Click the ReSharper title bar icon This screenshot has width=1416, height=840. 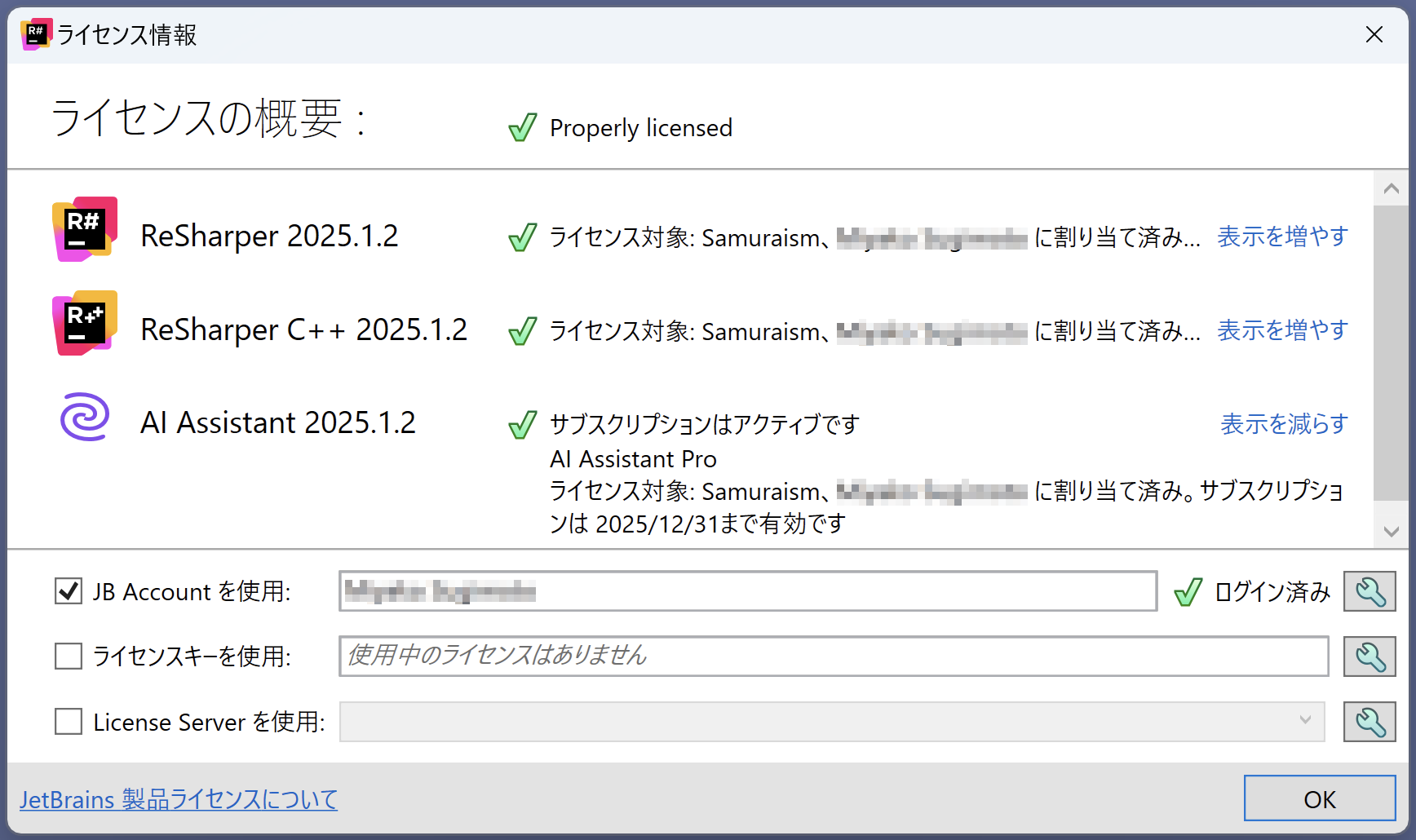36,34
